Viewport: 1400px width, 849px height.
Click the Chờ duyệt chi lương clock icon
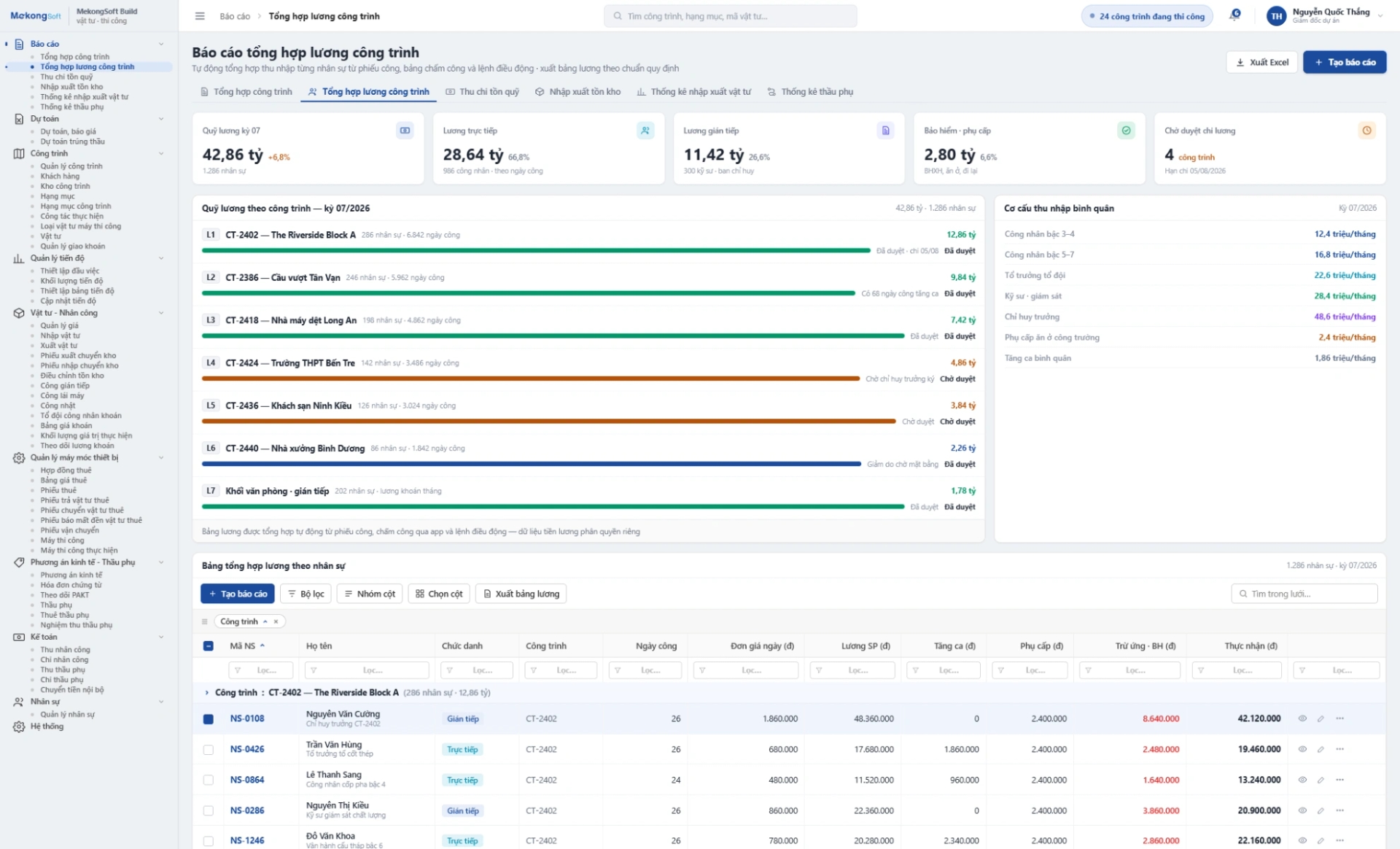(x=1367, y=131)
